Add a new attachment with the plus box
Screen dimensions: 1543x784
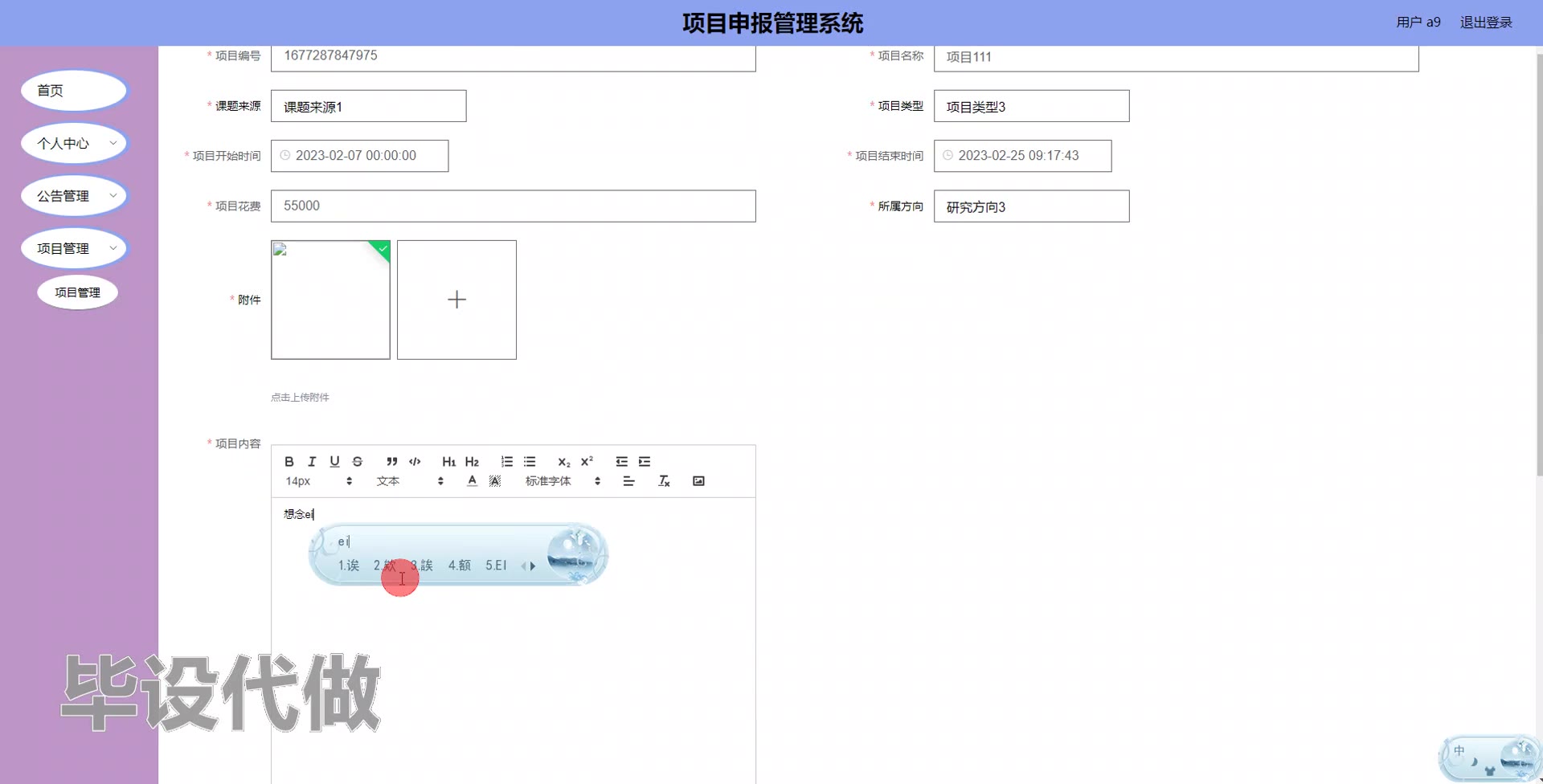[456, 300]
